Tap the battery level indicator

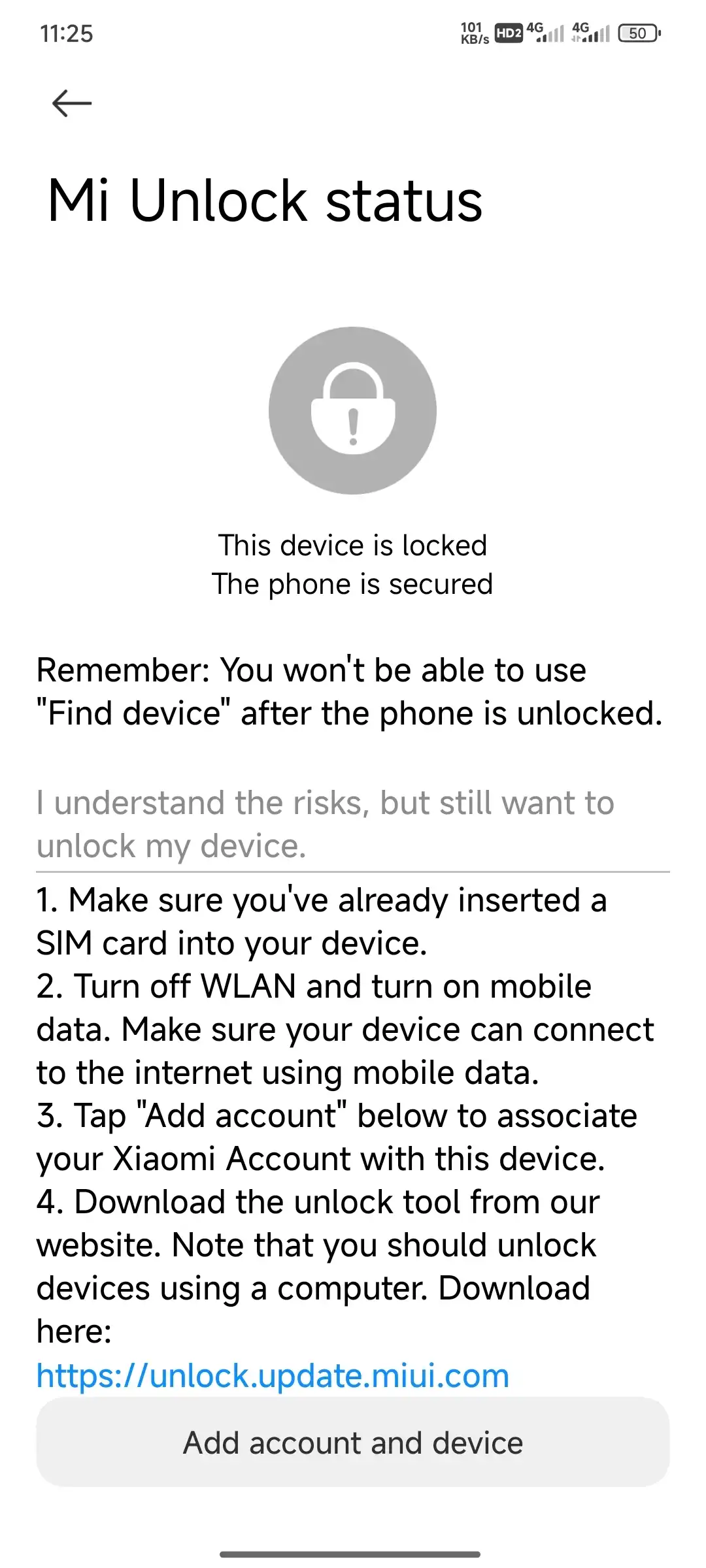pyautogui.click(x=639, y=33)
